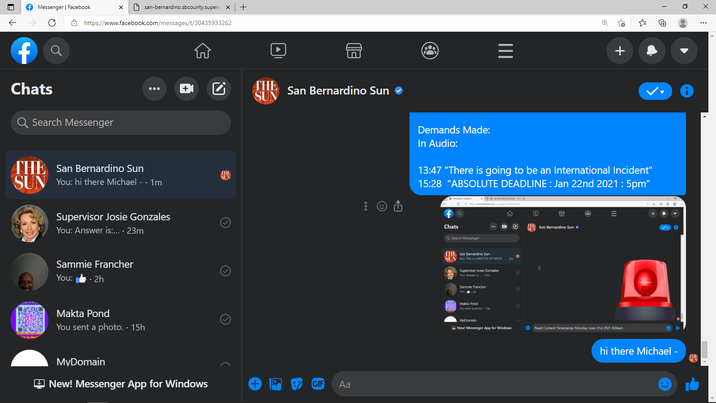Click the Facebook logo icon
This screenshot has width=716, height=403.
click(24, 51)
